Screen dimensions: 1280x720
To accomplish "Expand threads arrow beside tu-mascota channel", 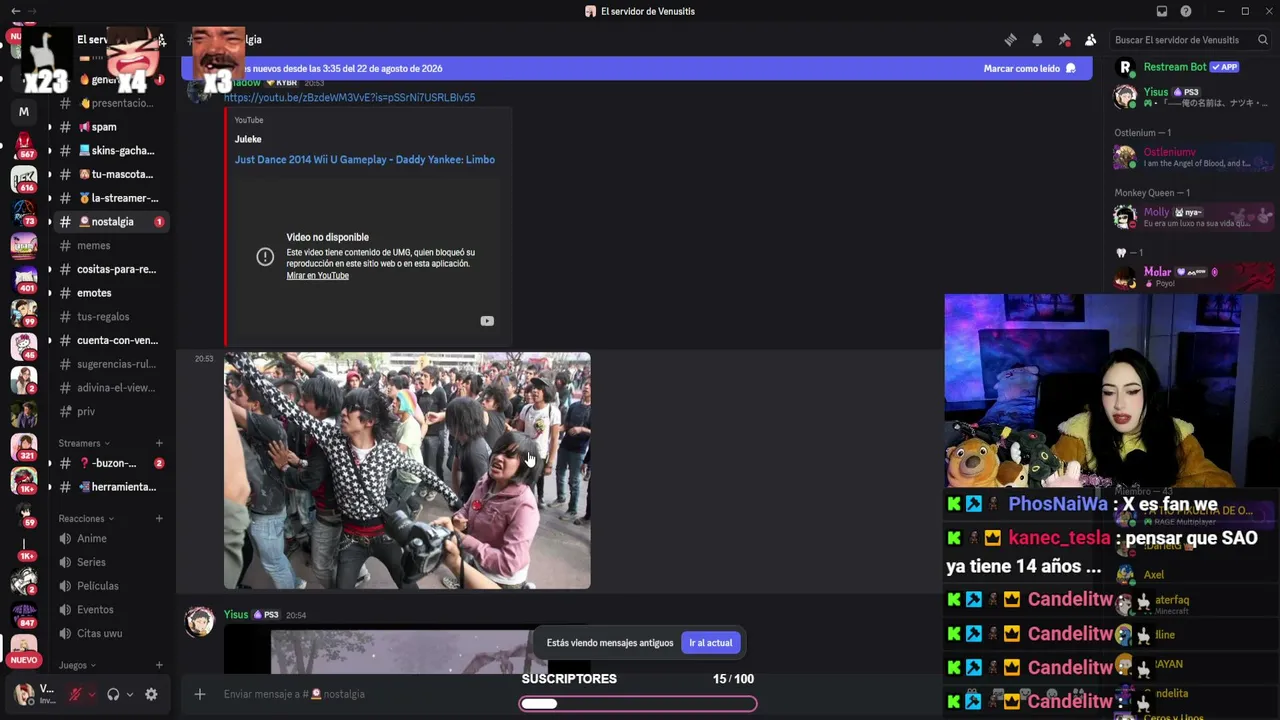I will [49, 174].
